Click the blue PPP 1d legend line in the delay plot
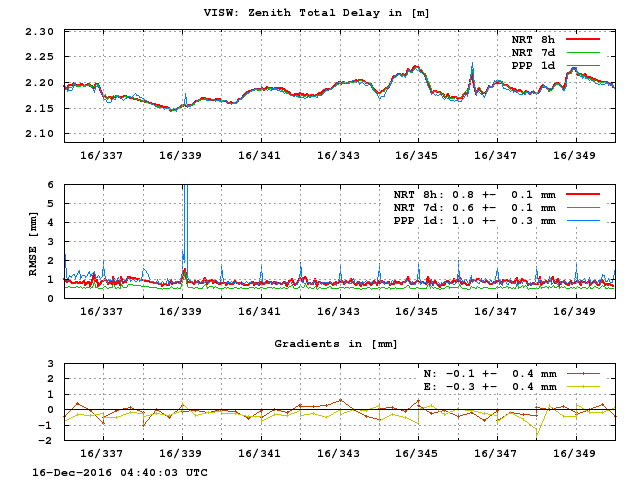The height and width of the screenshot is (480, 640). [x=583, y=65]
